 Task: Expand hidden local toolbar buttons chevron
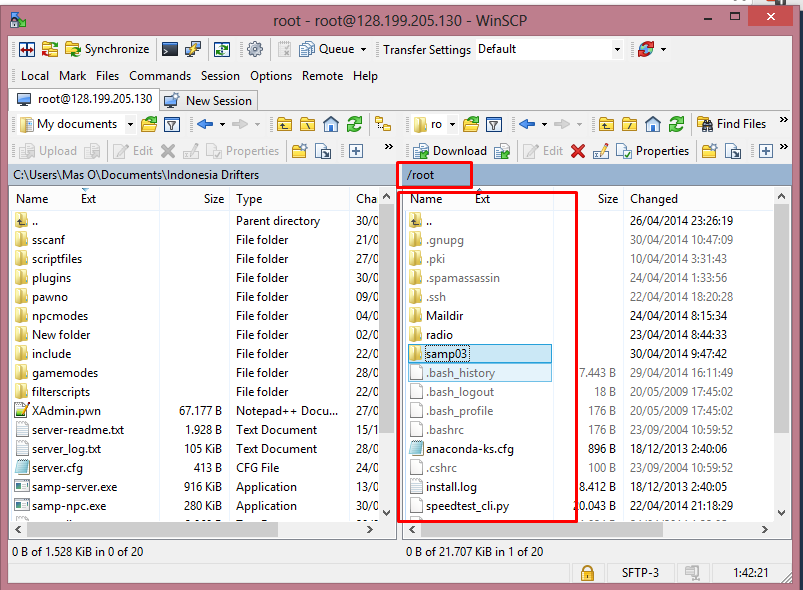pos(389,146)
